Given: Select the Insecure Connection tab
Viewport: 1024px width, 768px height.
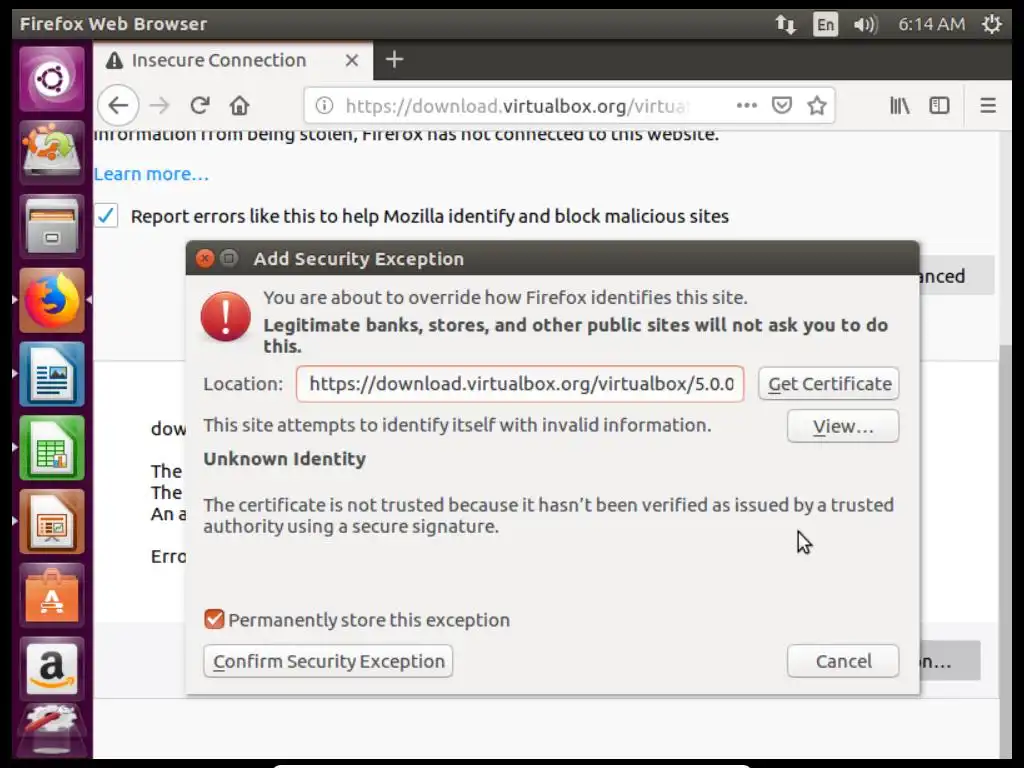Looking at the screenshot, I should click(232, 60).
